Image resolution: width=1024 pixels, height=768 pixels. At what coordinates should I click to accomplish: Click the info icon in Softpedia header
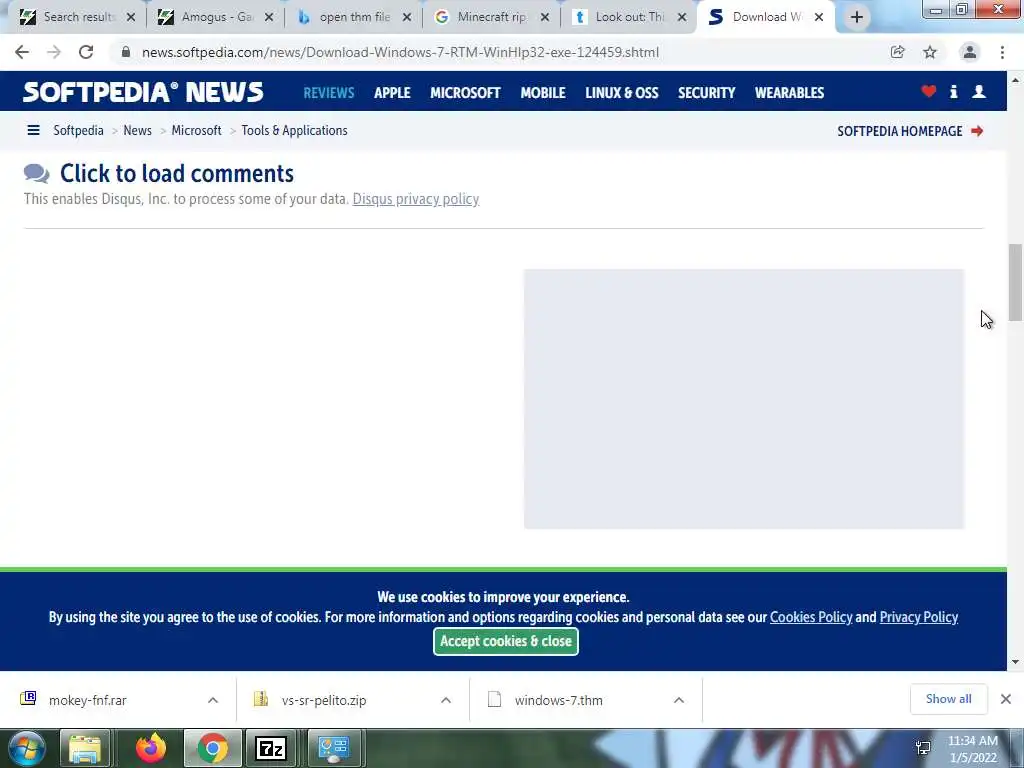point(953,91)
